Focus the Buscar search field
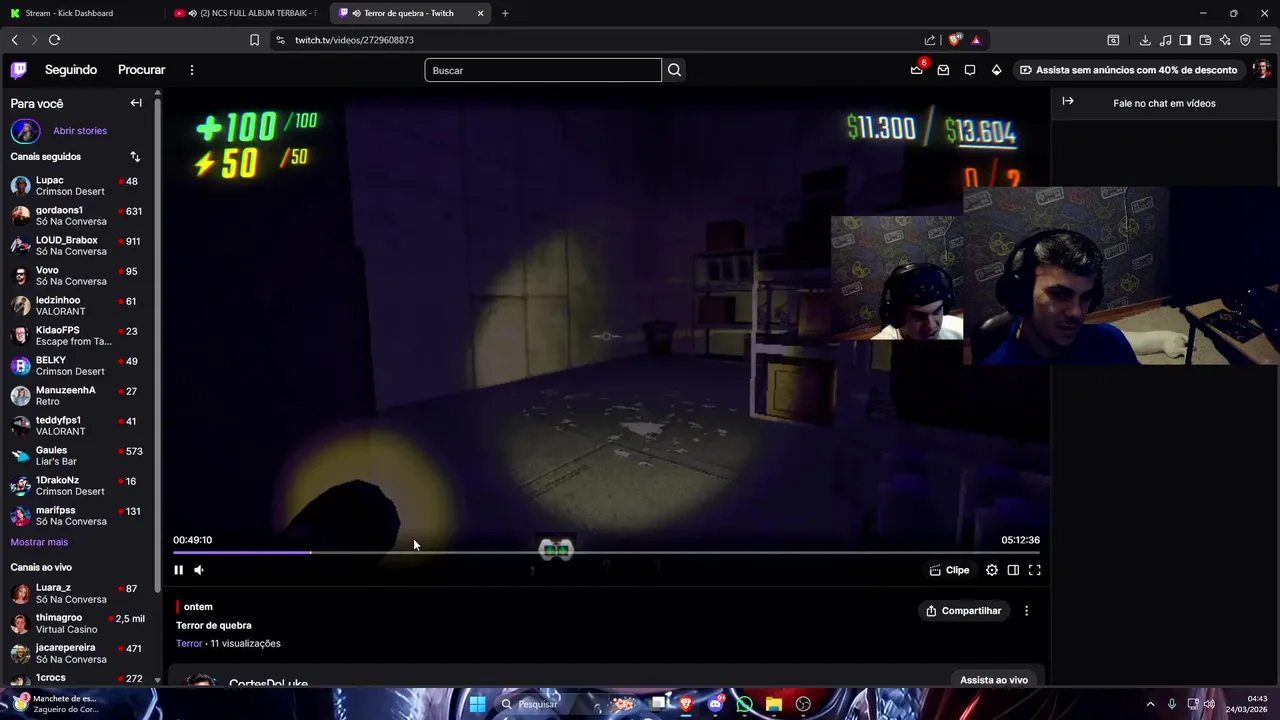The image size is (1280, 720). coord(543,70)
